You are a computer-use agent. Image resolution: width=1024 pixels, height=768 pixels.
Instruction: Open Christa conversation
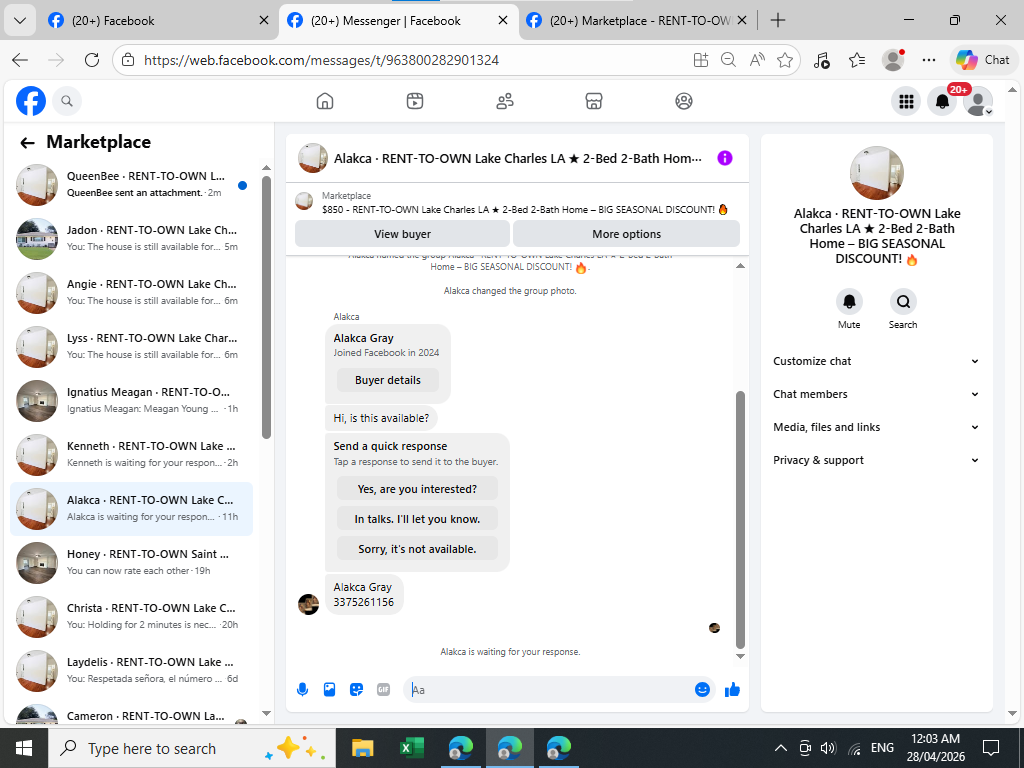131,617
